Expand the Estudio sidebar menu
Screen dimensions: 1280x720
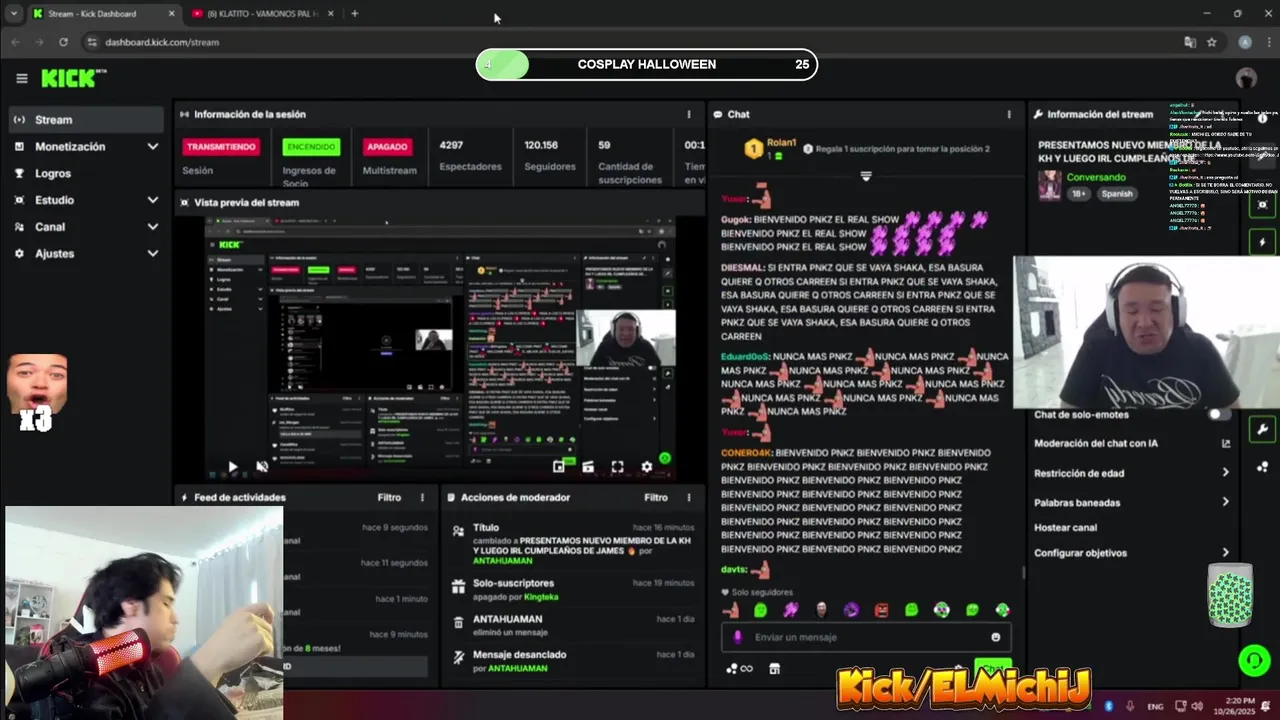(x=85, y=200)
